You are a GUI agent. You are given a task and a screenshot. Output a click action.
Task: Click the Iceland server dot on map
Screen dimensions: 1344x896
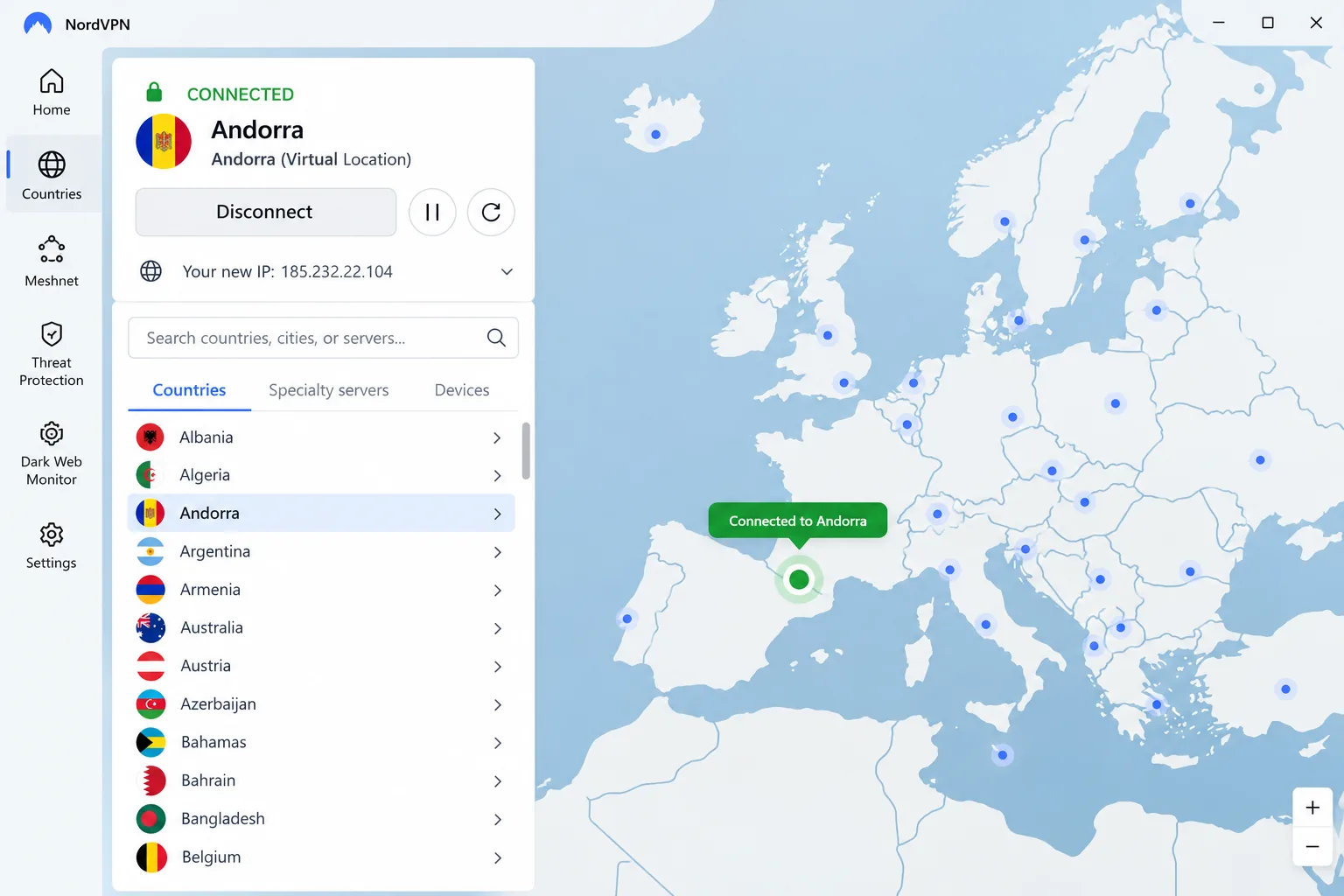pos(655,135)
